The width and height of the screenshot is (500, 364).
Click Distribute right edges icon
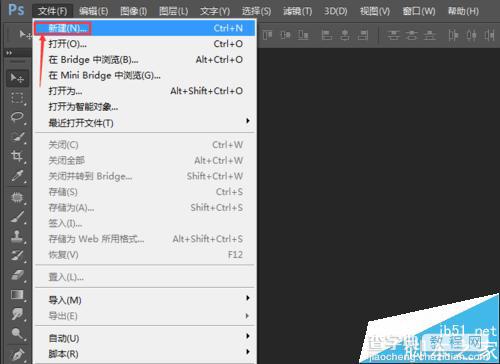click(489, 35)
